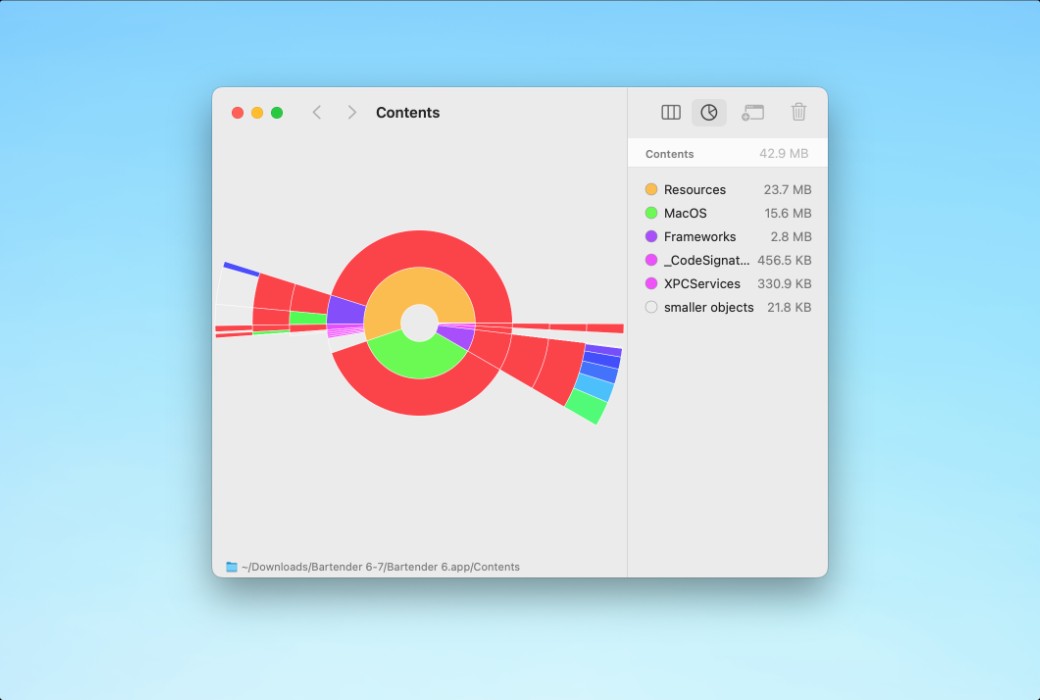Click the large red outer ring top
1040x700 pixels.
point(419,248)
